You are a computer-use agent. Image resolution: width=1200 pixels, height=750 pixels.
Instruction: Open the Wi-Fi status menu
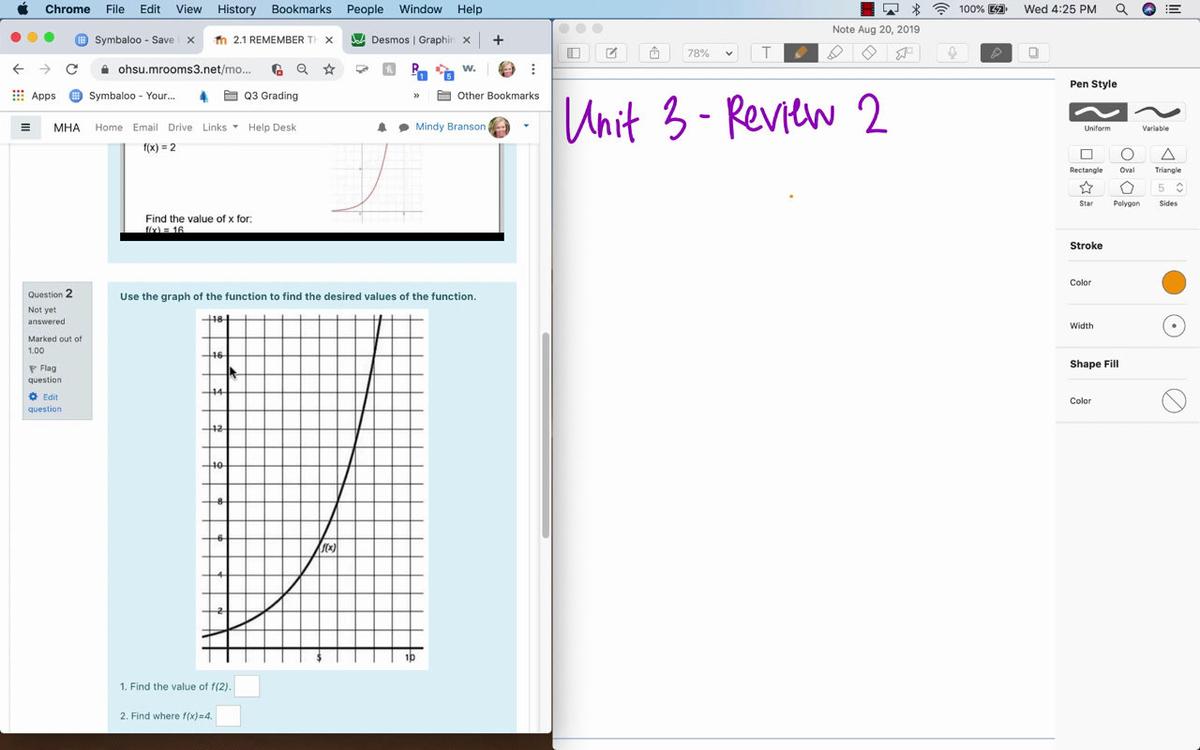tap(941, 9)
